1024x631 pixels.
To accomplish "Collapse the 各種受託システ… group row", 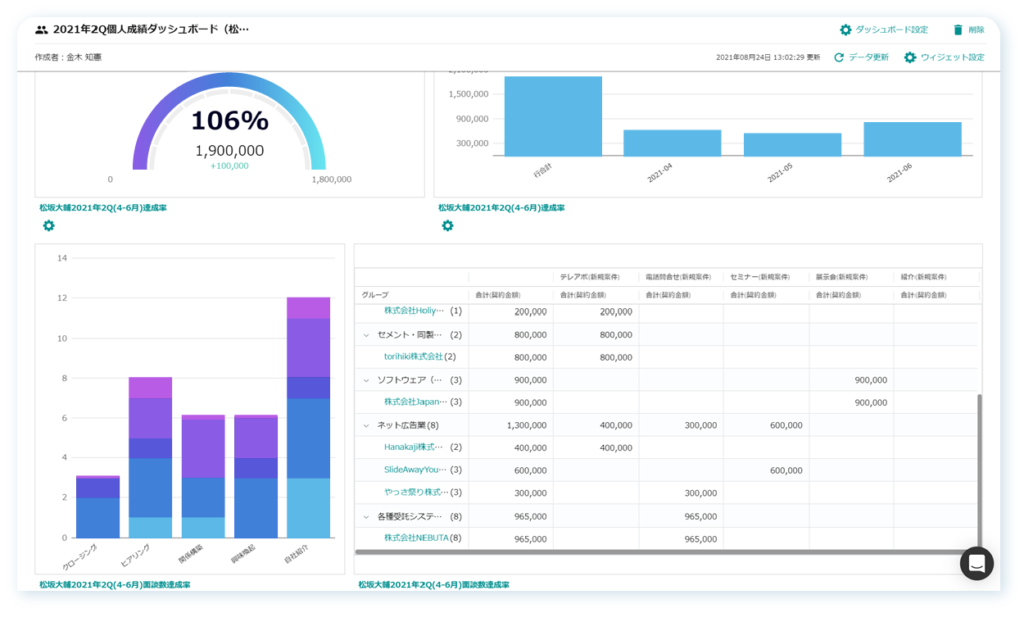I will pos(366,516).
